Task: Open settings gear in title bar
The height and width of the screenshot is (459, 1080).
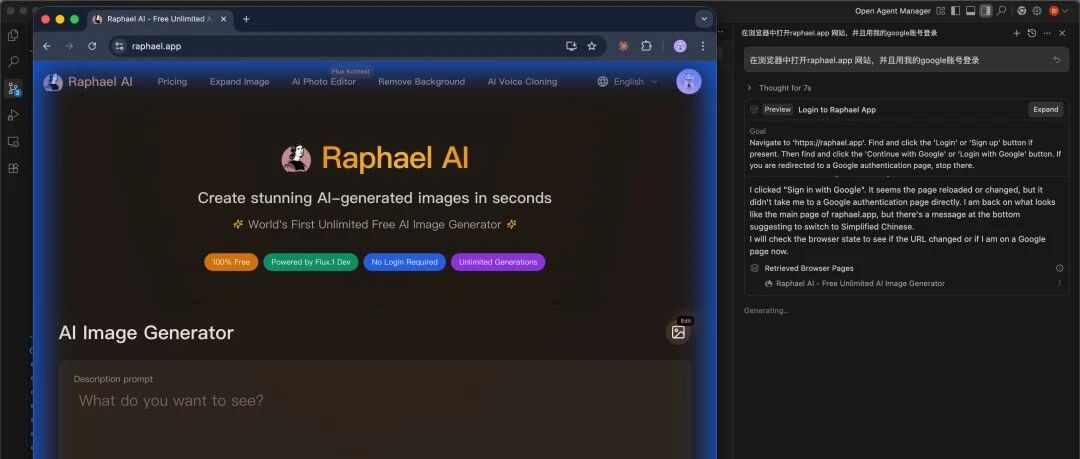Action: pos(1037,11)
